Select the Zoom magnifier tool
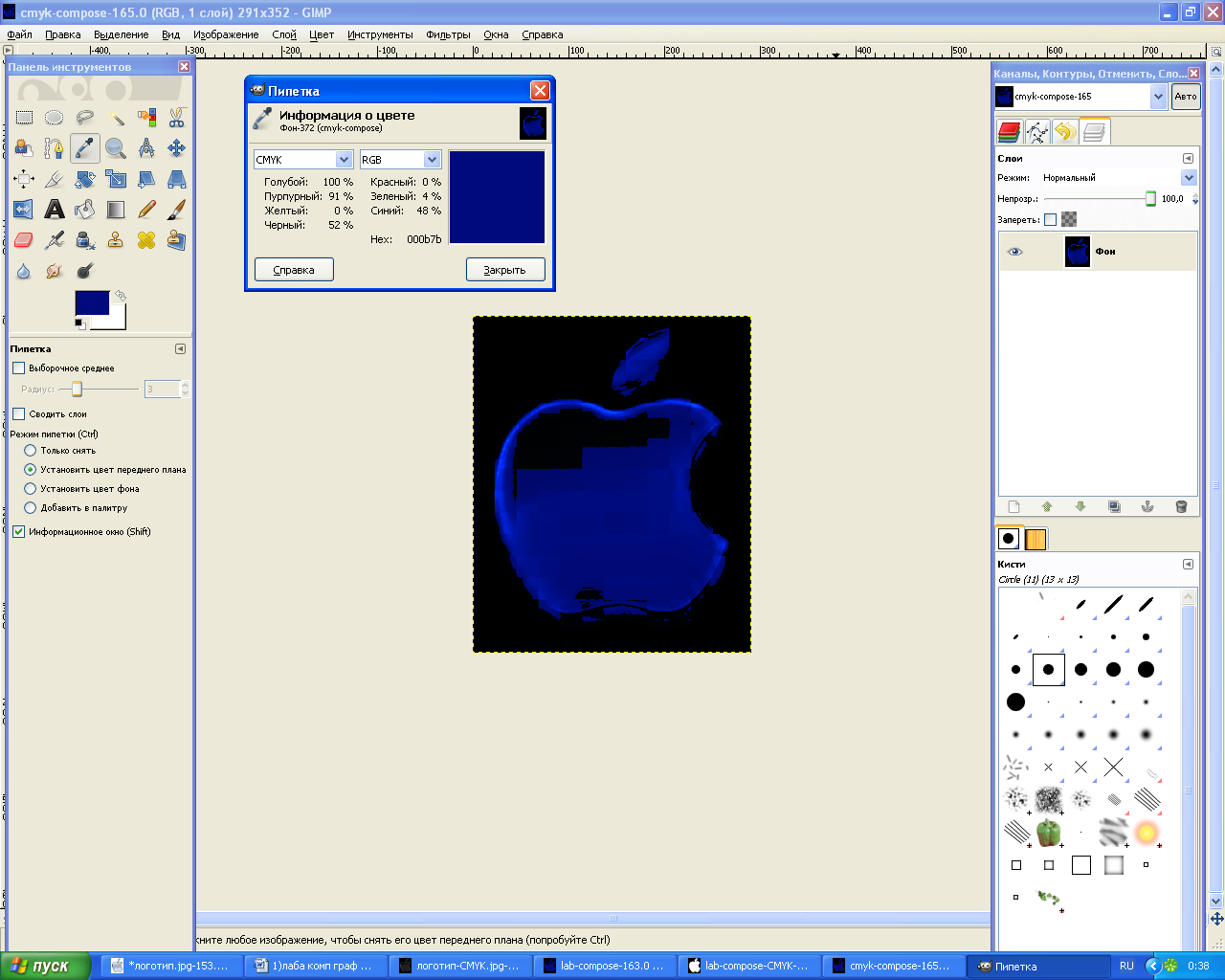 pos(116,148)
